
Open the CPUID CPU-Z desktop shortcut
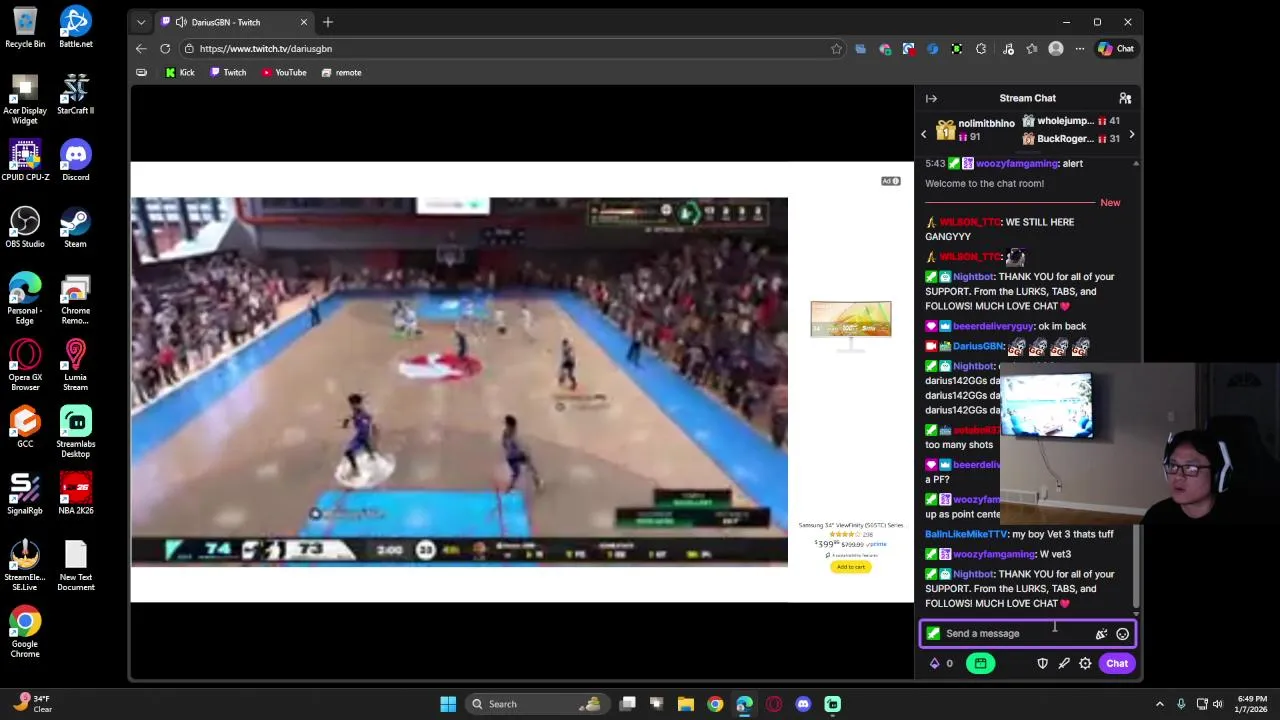(25, 160)
